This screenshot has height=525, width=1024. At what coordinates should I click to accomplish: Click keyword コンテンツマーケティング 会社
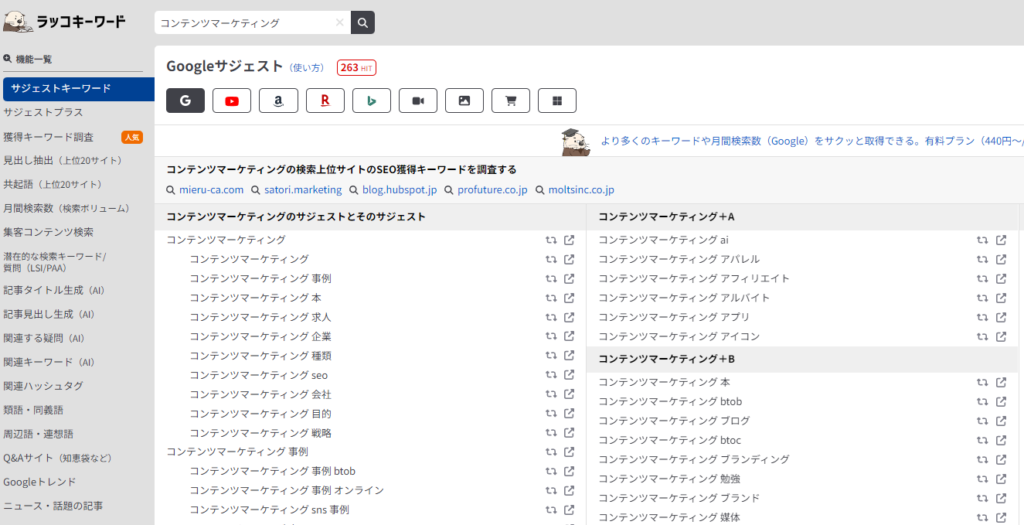coord(261,394)
